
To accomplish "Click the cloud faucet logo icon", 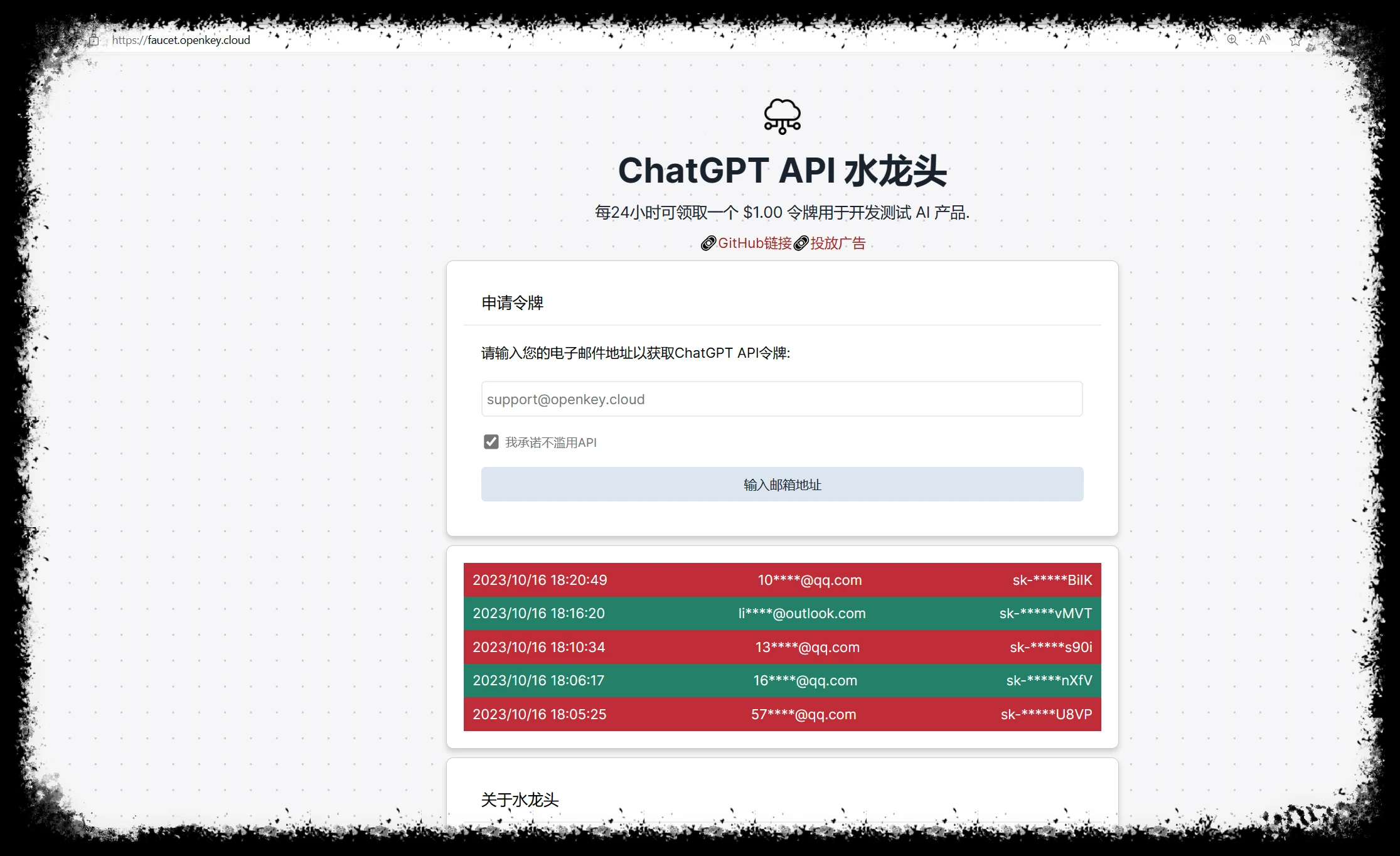I will point(782,116).
